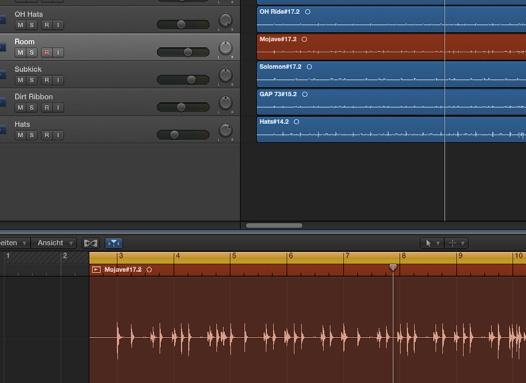This screenshot has width=526, height=383.
Task: Record-enable the Subkick track
Action: point(47,80)
